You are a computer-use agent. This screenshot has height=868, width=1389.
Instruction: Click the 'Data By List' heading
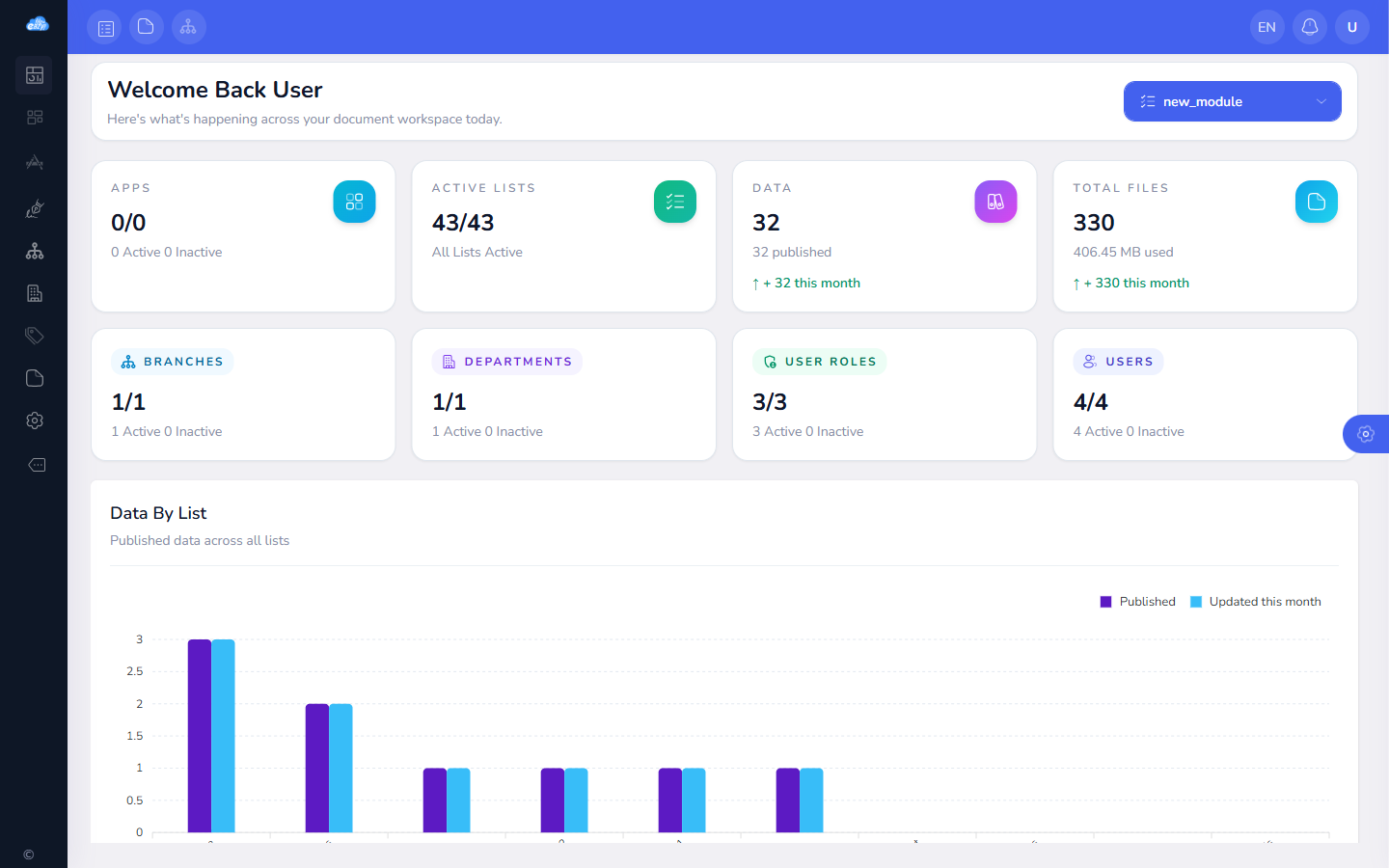[x=158, y=513]
